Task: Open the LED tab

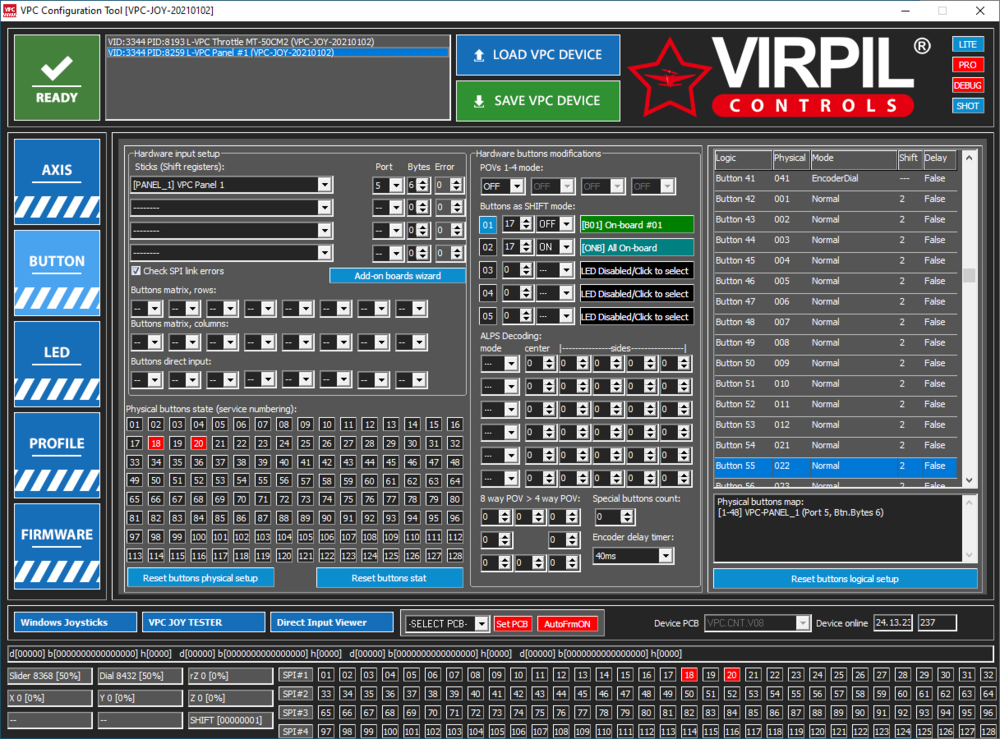Action: point(57,364)
